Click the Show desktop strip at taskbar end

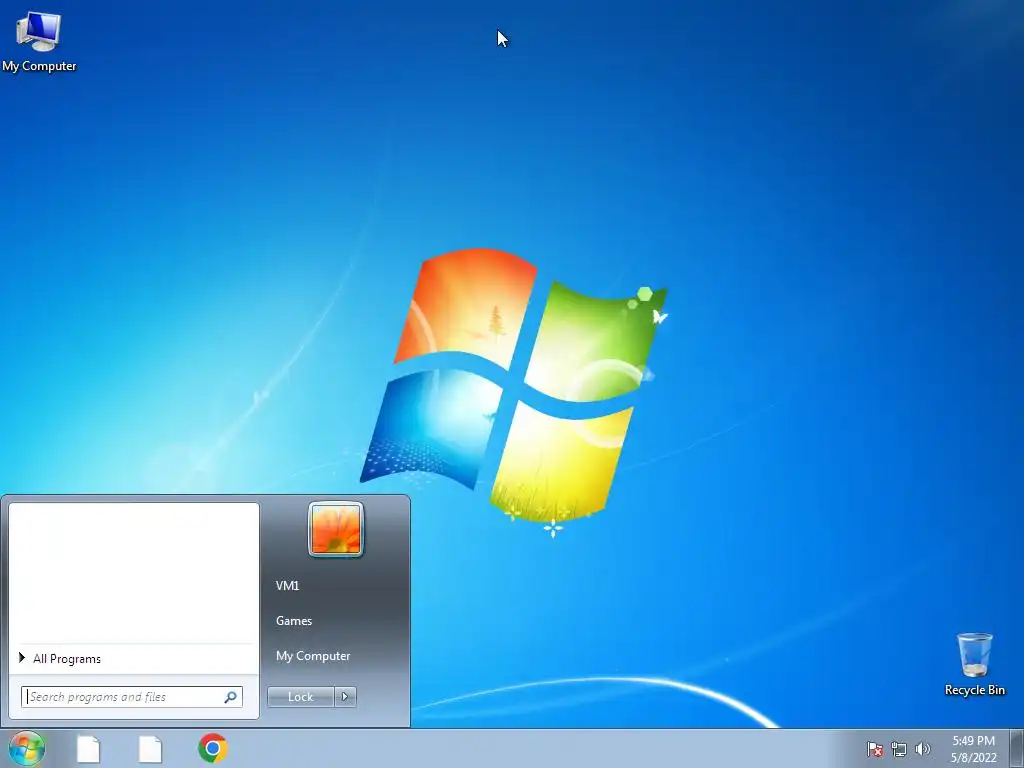(1017, 748)
